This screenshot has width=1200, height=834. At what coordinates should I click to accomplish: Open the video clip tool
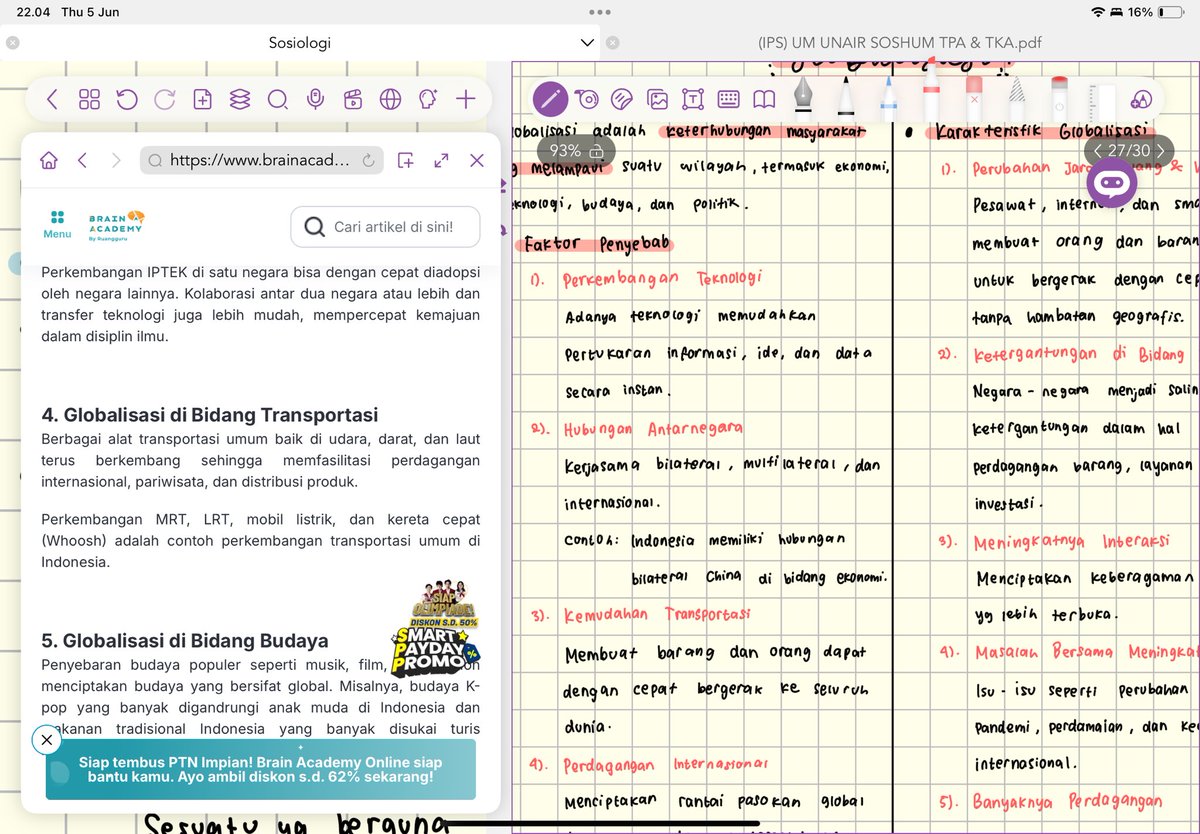pos(352,99)
